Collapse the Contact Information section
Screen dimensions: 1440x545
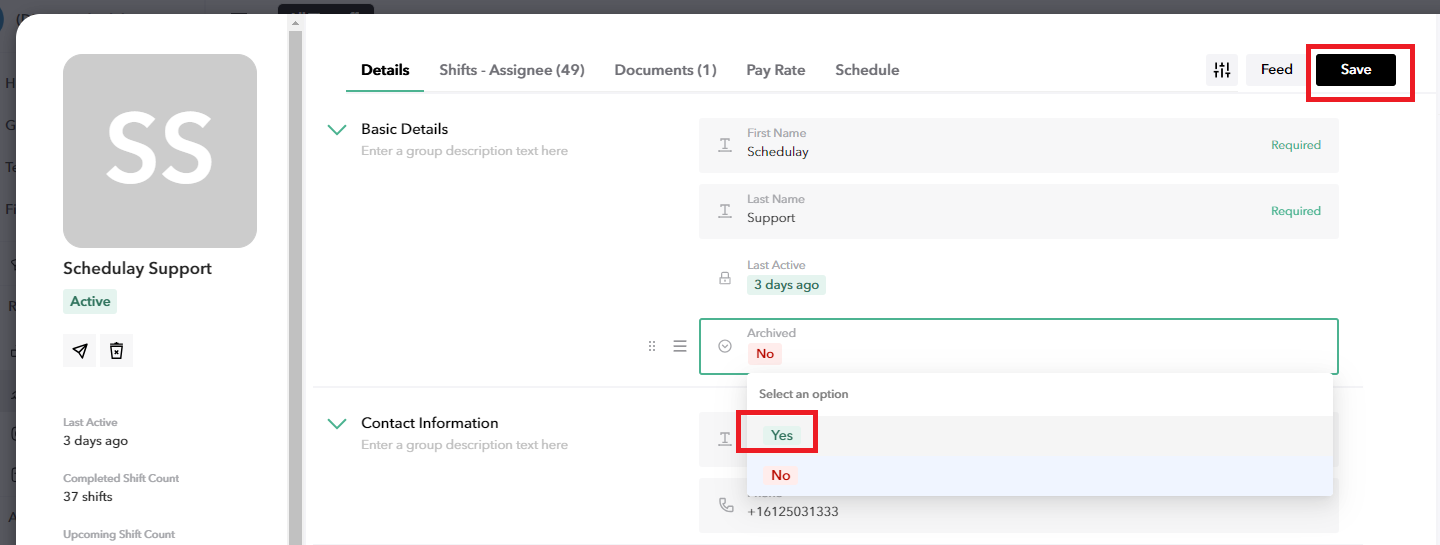[x=337, y=423]
